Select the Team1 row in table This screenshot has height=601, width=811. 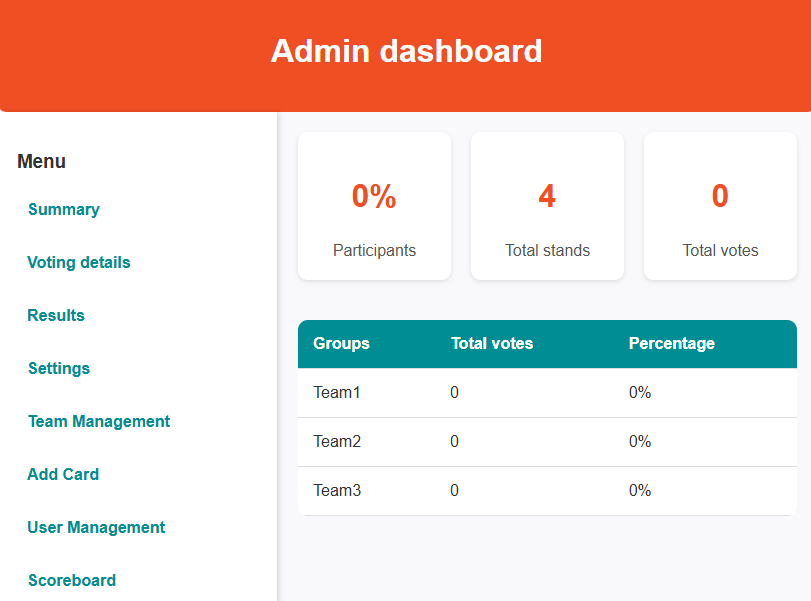(x=337, y=393)
